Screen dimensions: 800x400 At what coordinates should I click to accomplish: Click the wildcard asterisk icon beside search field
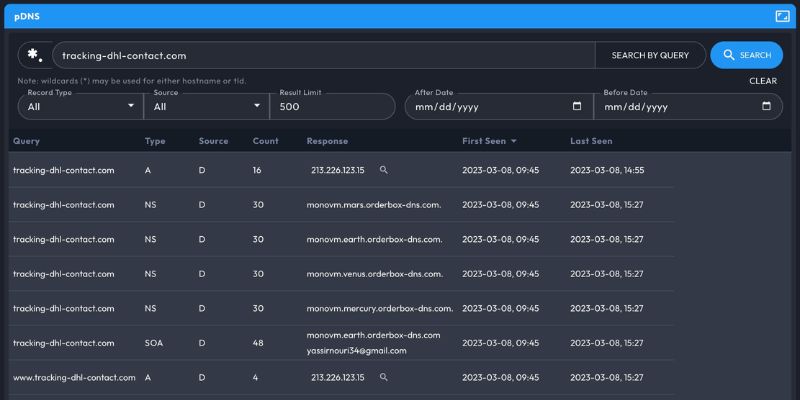pos(35,55)
